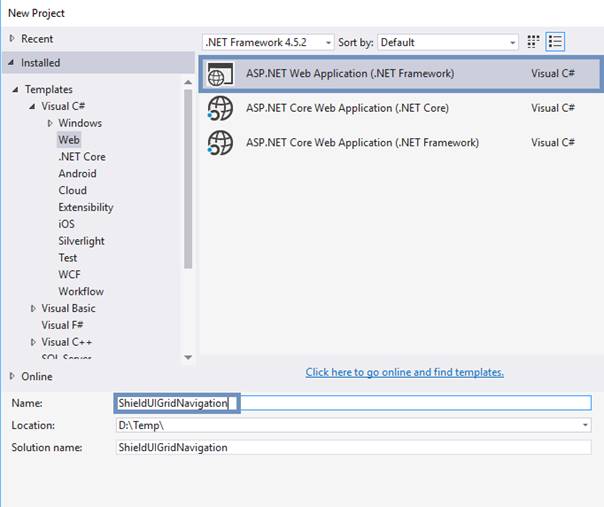Click the Online section label

[x=37, y=376]
